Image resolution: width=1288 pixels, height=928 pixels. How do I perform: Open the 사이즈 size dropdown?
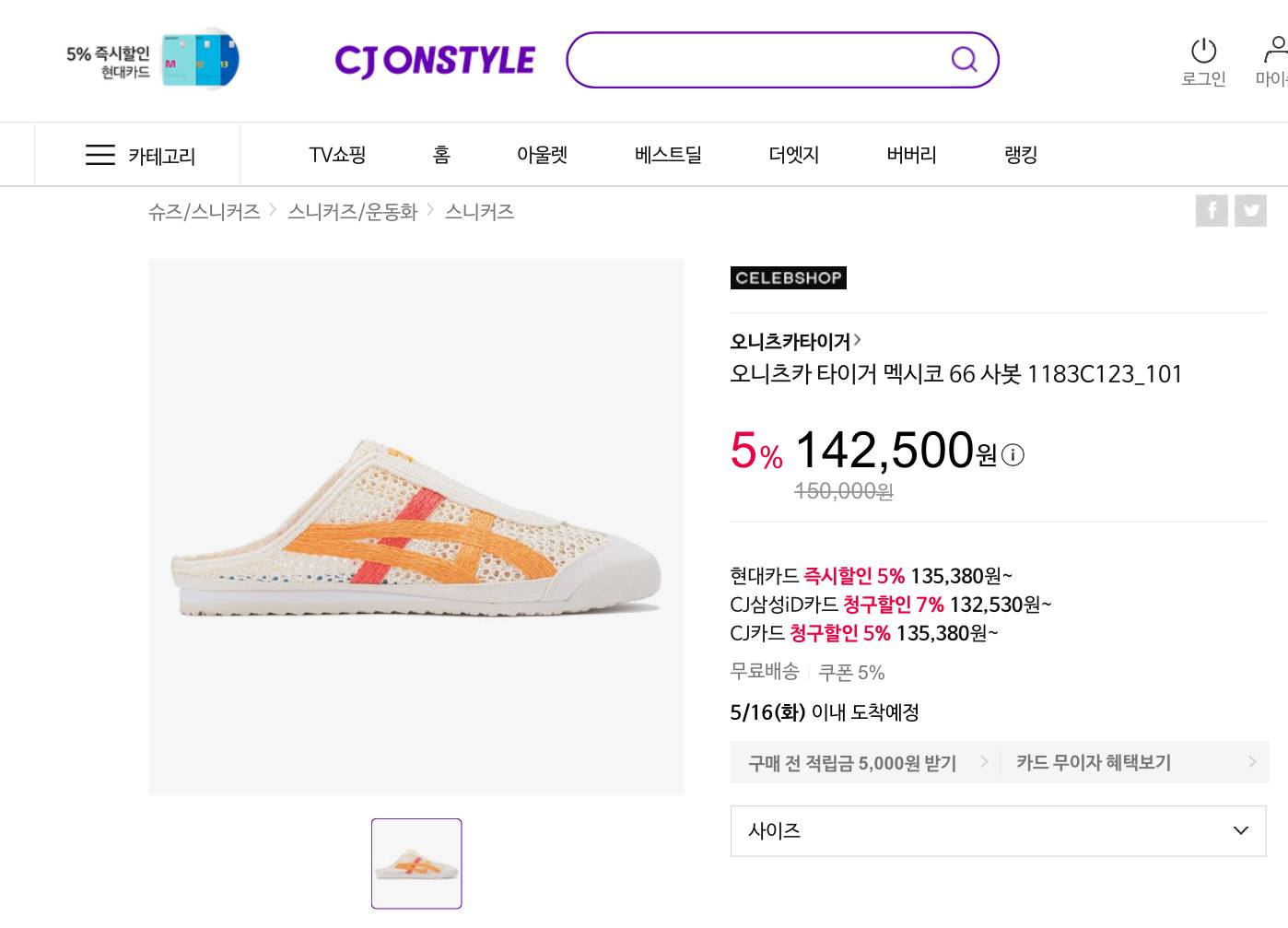tap(998, 830)
